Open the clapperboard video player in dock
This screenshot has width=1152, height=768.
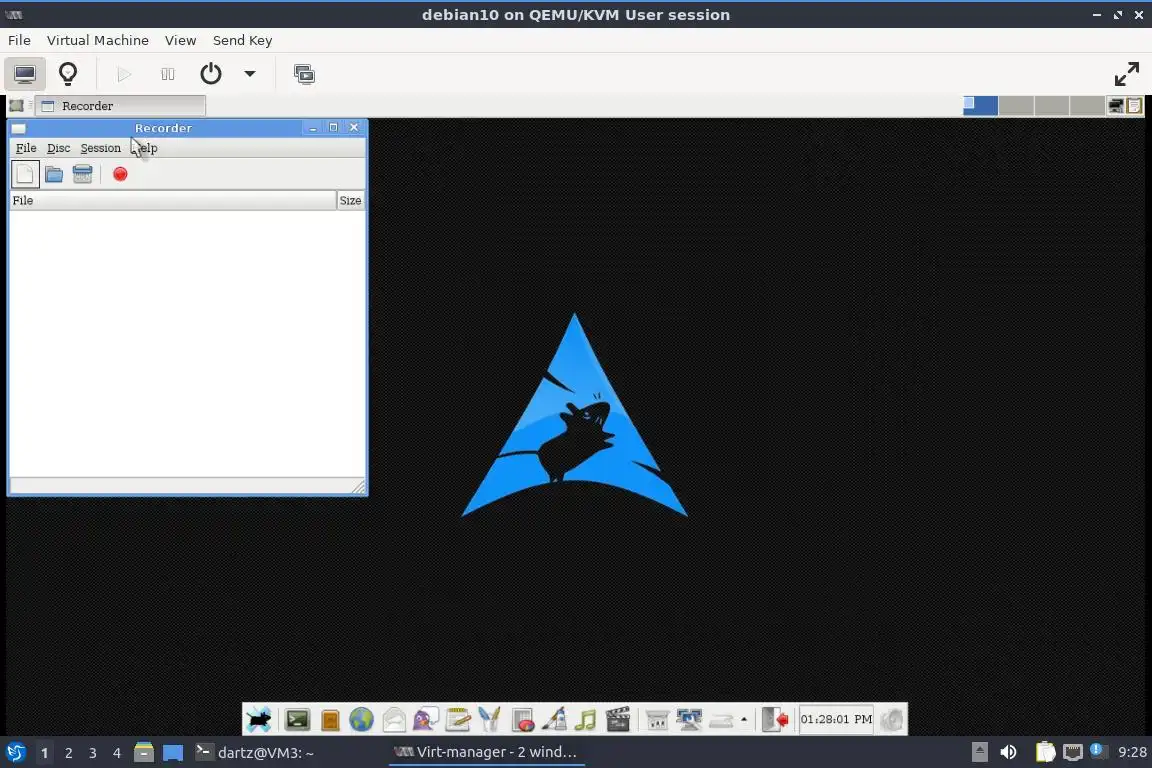click(618, 719)
